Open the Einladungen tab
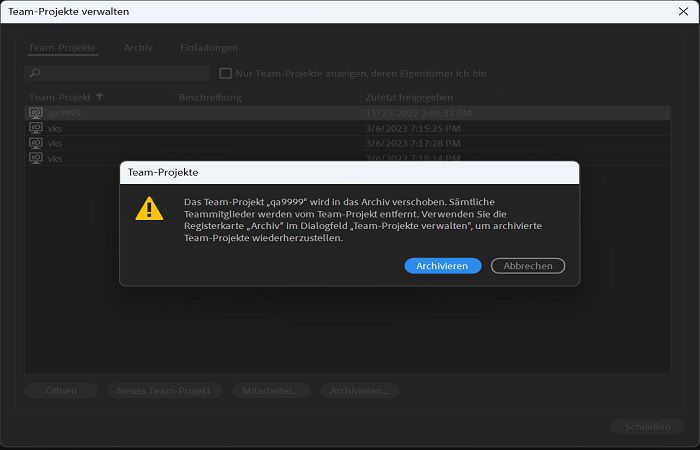Viewport: 700px width, 450px height. [209, 48]
